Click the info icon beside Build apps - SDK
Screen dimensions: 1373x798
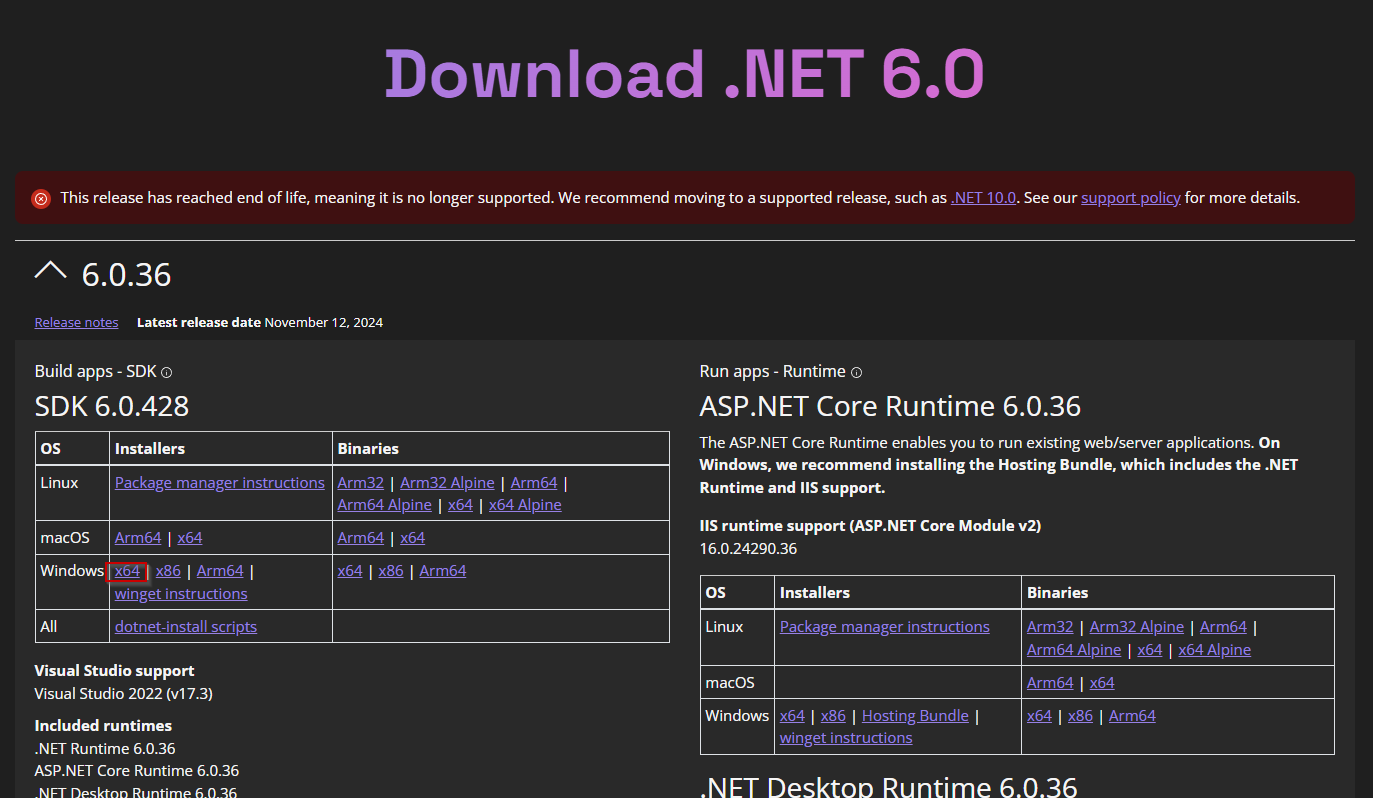167,373
